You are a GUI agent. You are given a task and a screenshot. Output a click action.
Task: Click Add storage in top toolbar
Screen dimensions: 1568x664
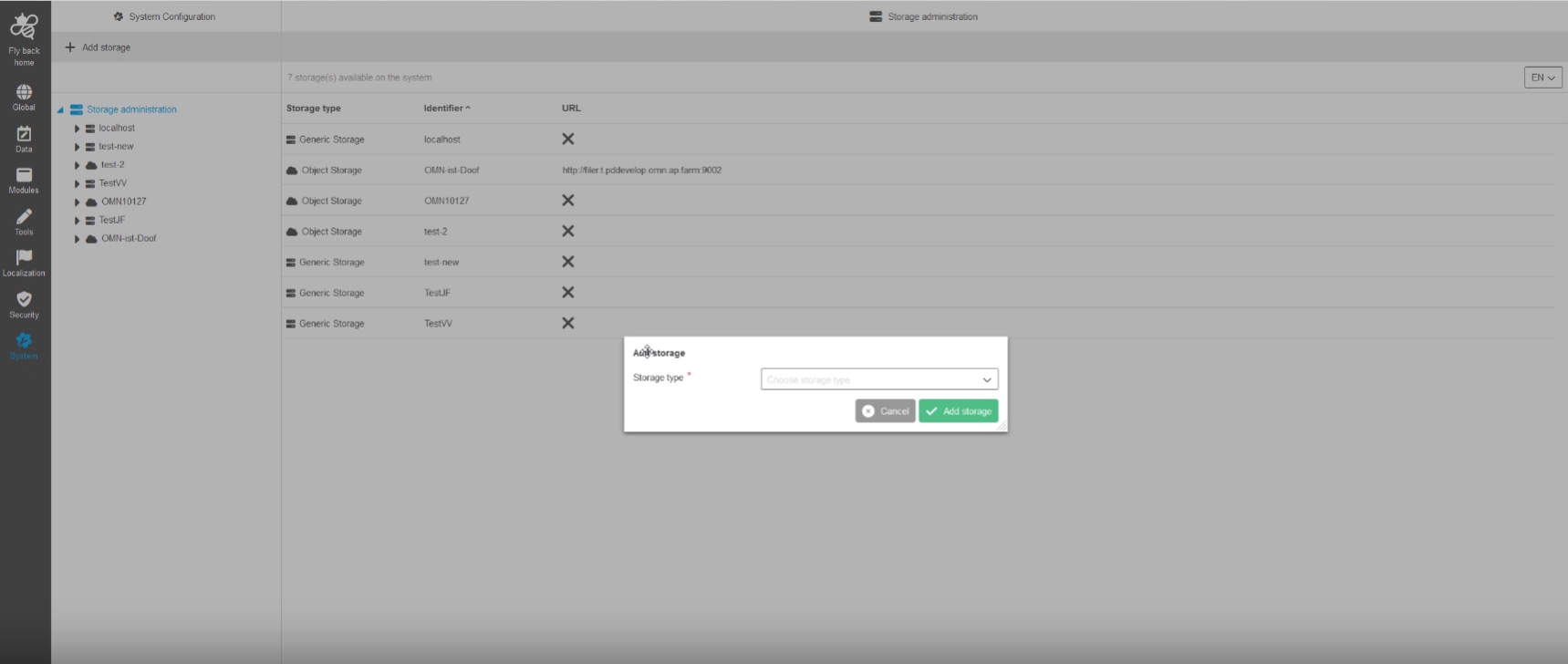point(98,47)
